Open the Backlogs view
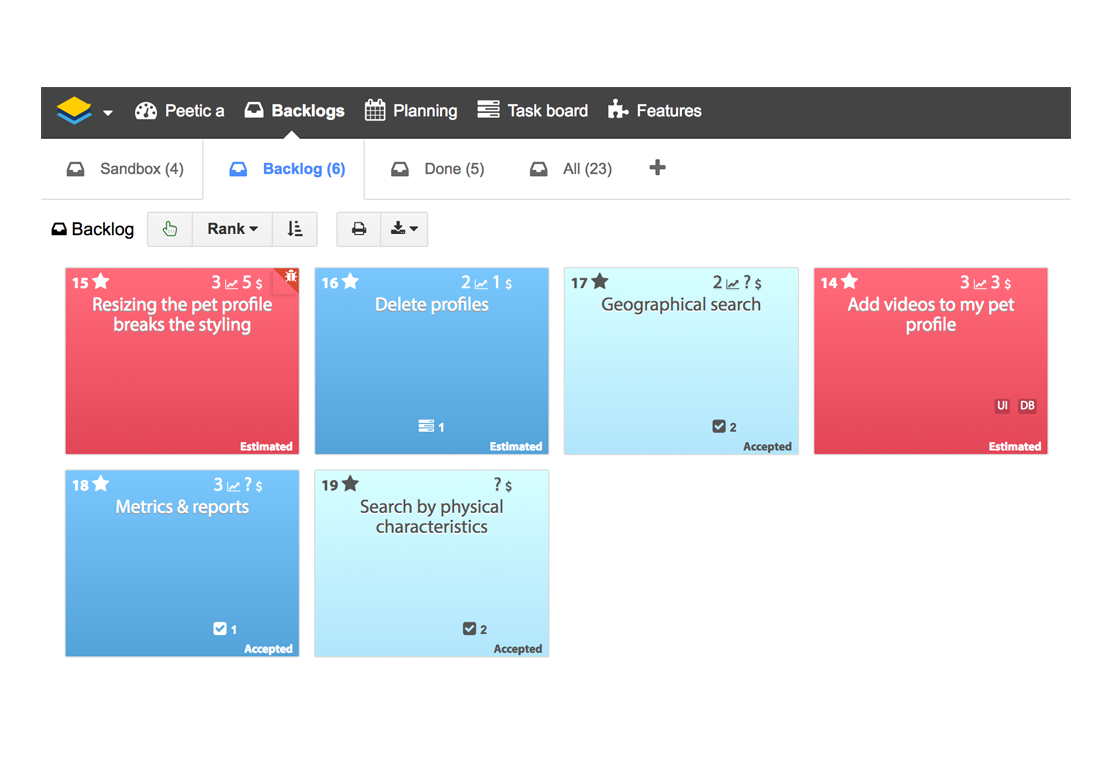Image resolution: width=1110 pixels, height=760 pixels. 294,110
